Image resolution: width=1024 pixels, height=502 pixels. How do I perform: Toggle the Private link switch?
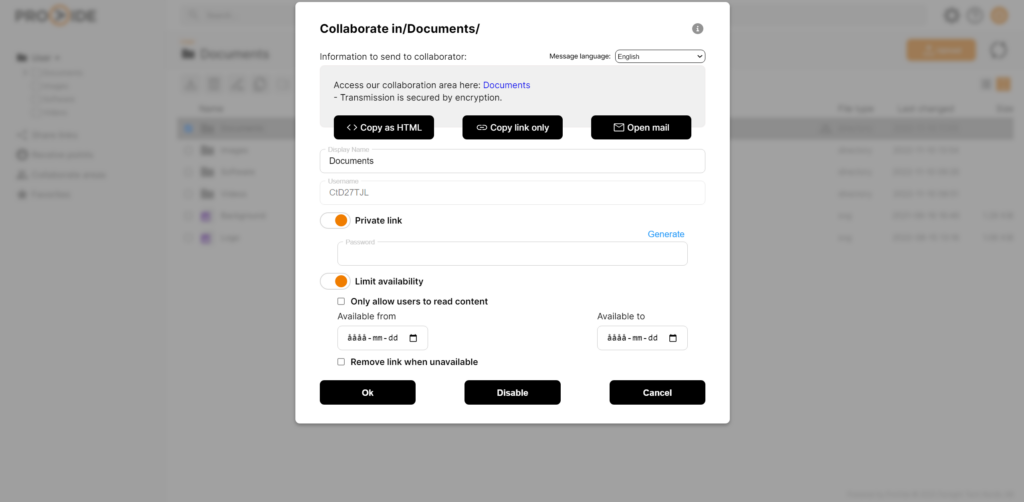(x=335, y=220)
